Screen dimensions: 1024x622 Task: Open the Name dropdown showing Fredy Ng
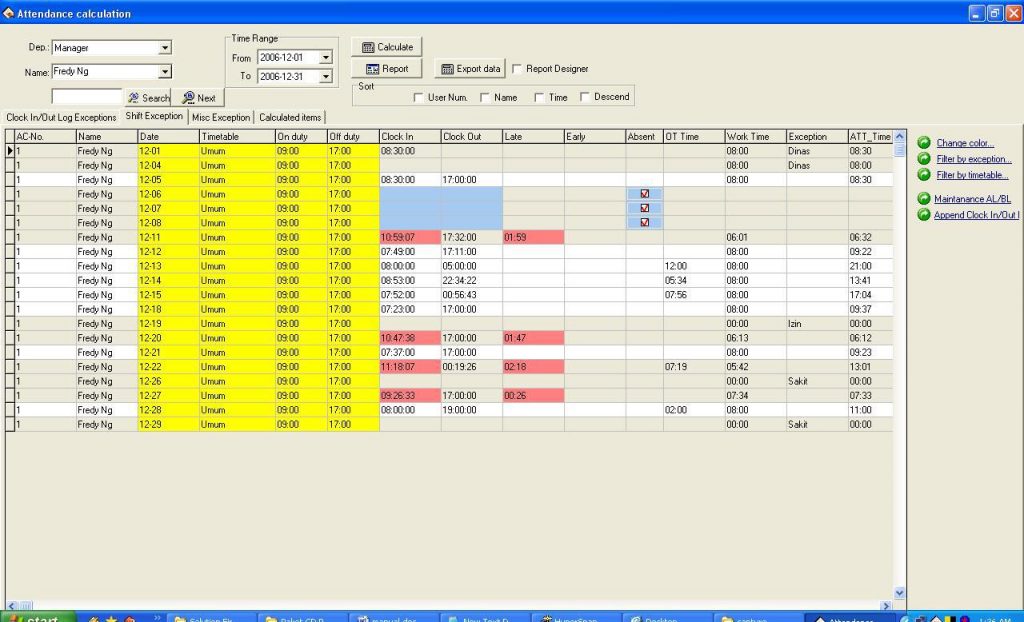(x=167, y=71)
